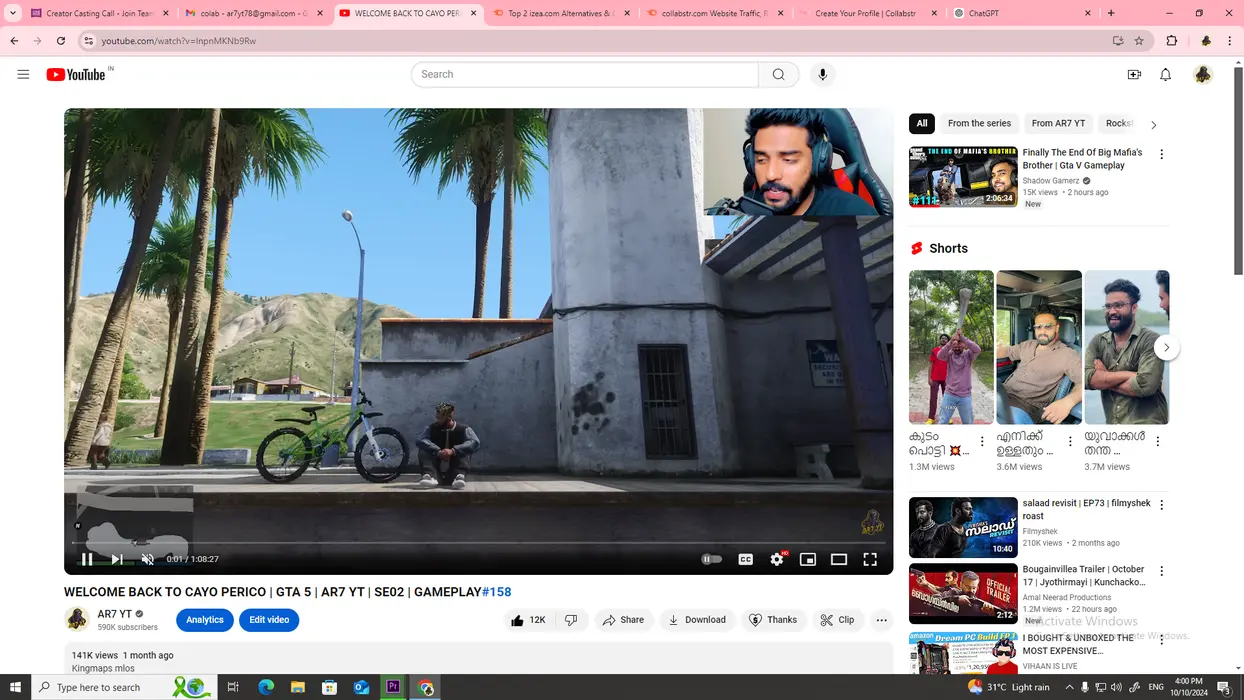Pause the video
Screen dimensions: 1244x700
click(87, 559)
